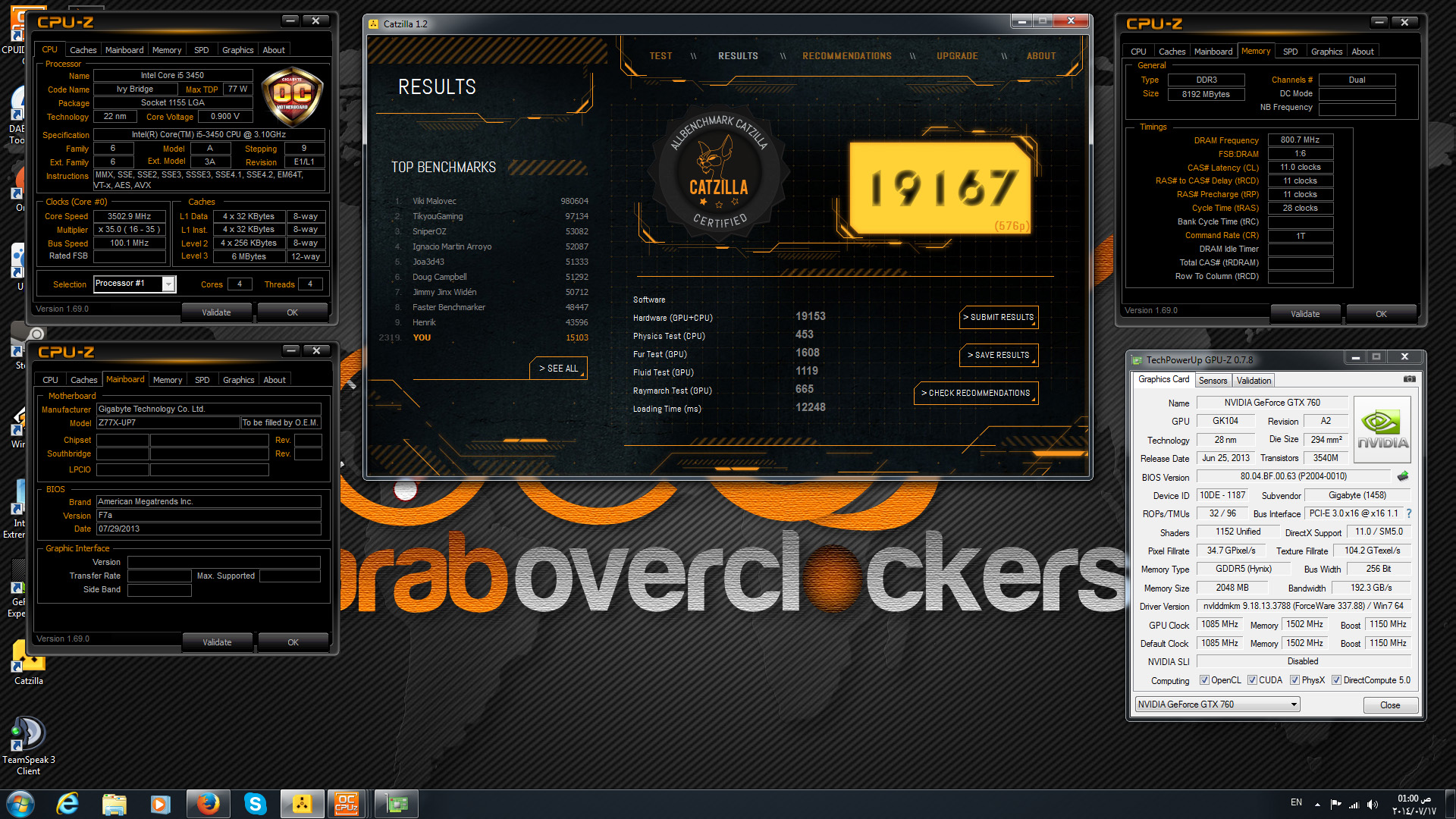Click the NVIDIA logo in GPU-Z
The image size is (1456, 819).
[1382, 429]
